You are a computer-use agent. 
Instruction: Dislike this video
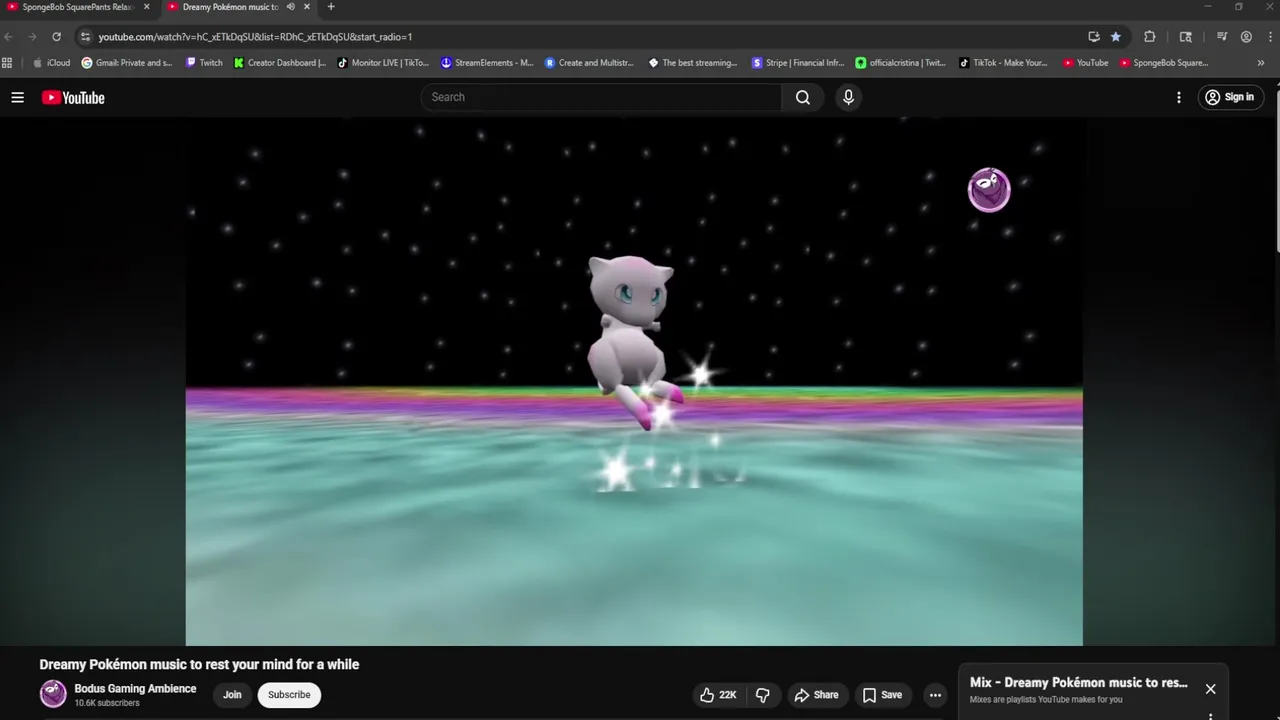[763, 695]
